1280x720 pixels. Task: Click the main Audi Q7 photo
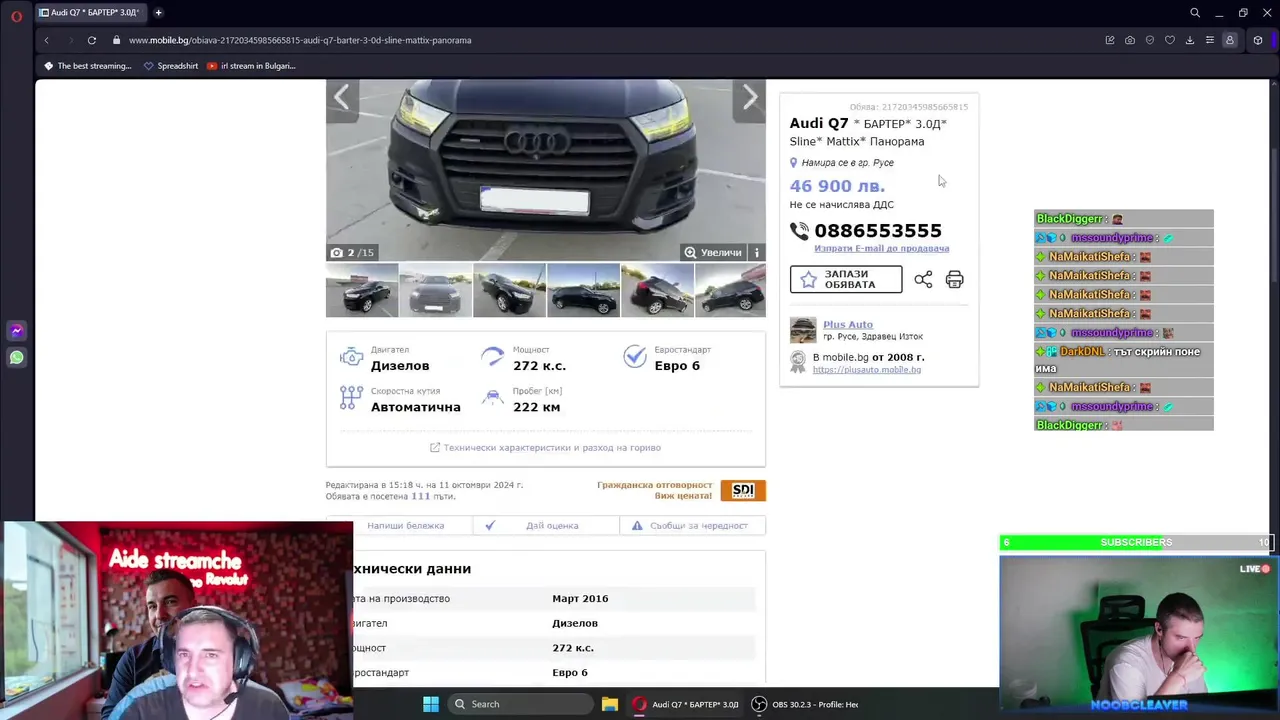546,171
